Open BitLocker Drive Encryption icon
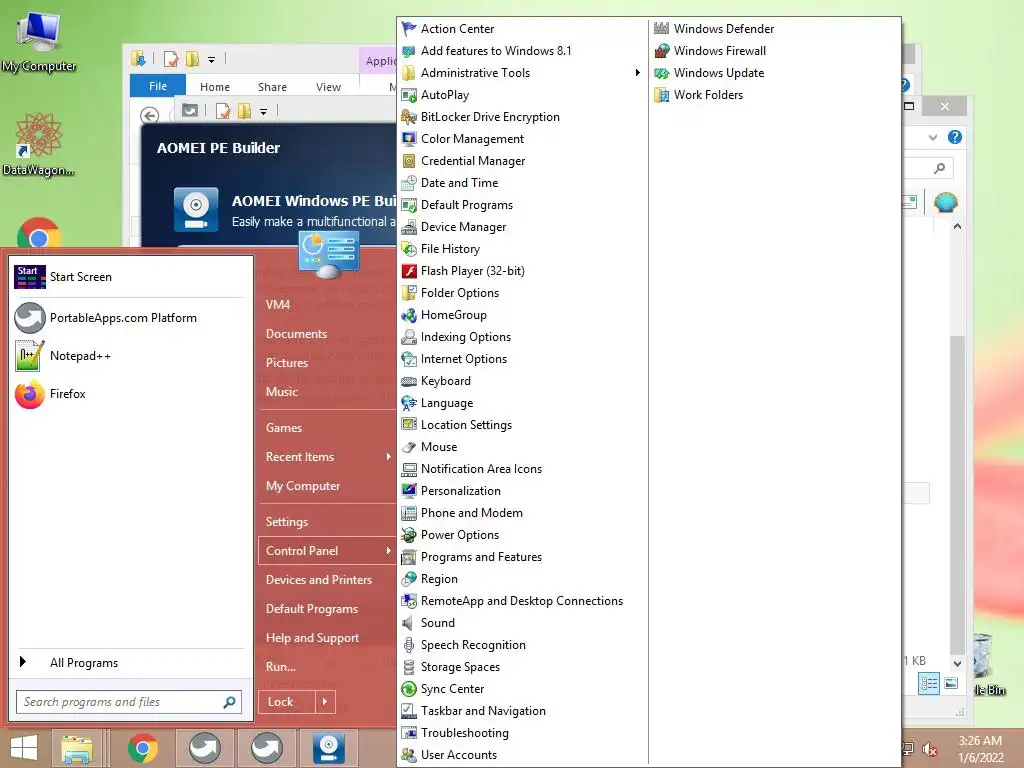The image size is (1024, 768). 409,117
